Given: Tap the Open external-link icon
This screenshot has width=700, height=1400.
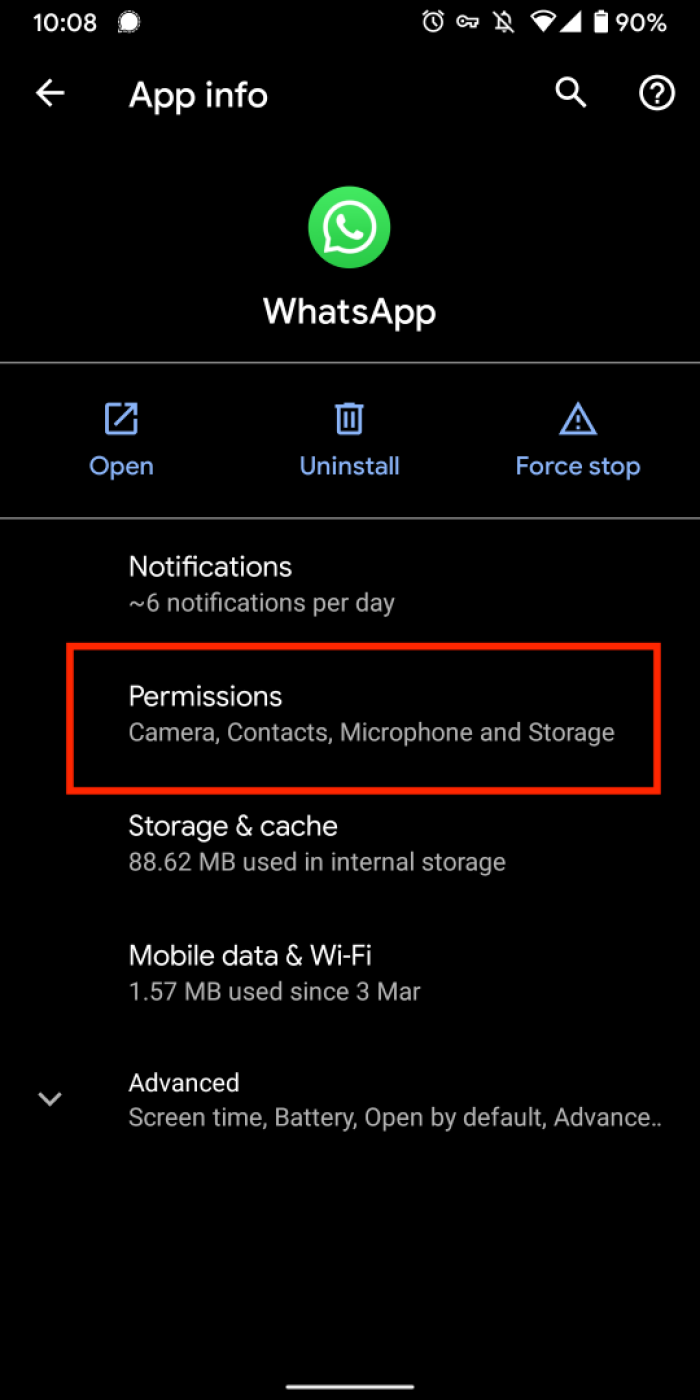Looking at the screenshot, I should (120, 419).
